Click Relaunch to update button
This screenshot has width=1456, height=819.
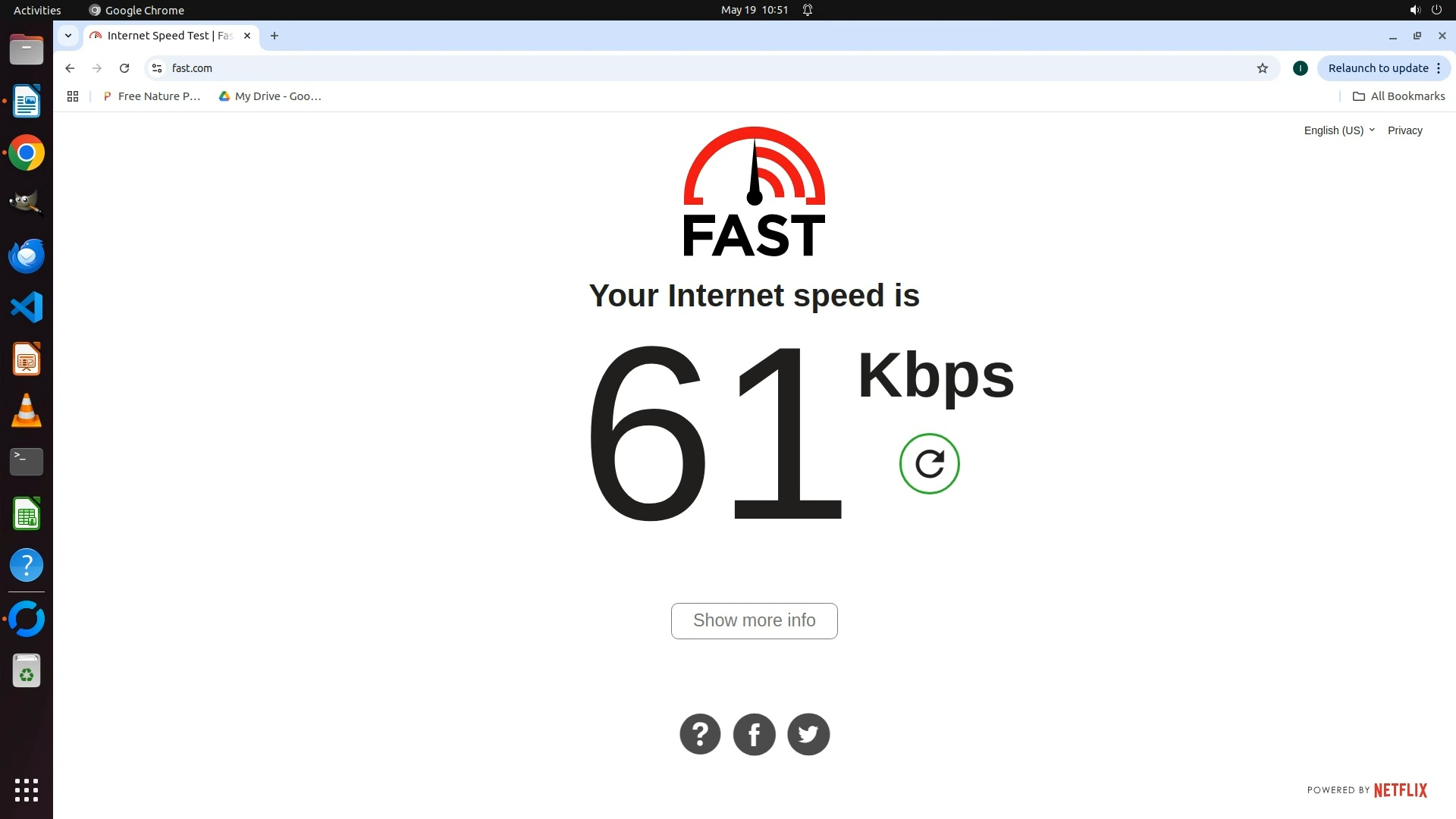[x=1384, y=68]
